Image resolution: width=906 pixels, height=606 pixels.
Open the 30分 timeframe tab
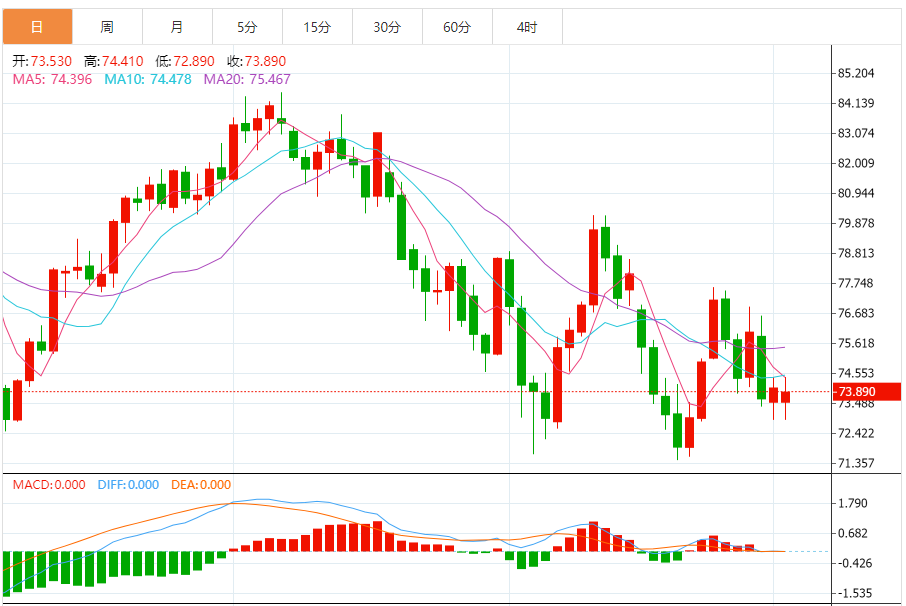[x=387, y=27]
